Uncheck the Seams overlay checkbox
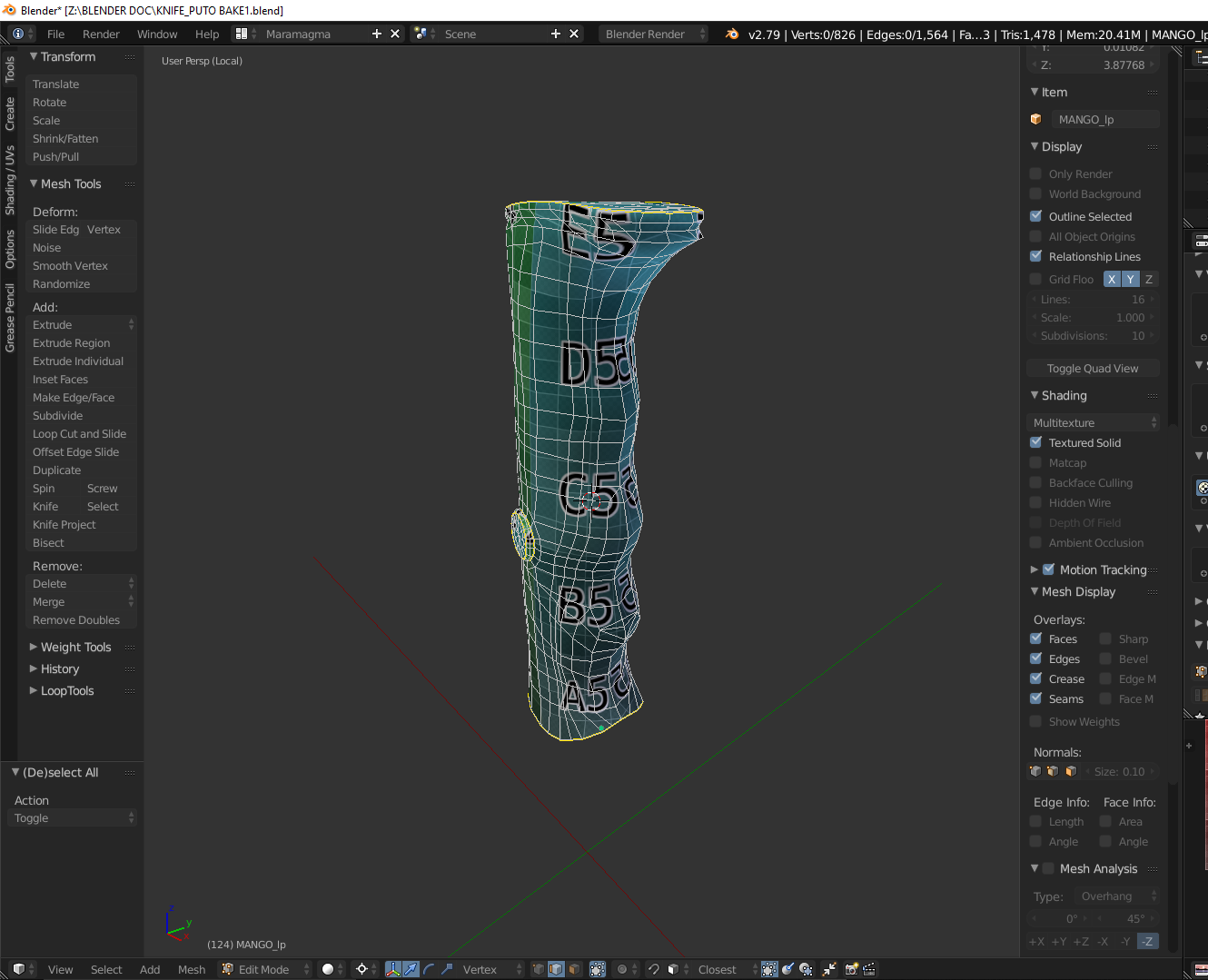The image size is (1208, 980). click(x=1035, y=698)
